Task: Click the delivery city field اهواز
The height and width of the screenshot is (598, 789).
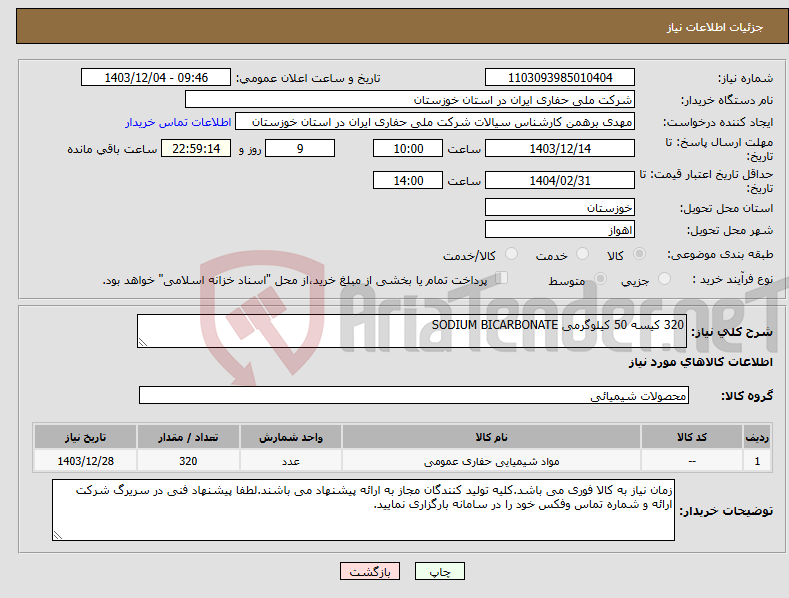Action: pos(560,230)
